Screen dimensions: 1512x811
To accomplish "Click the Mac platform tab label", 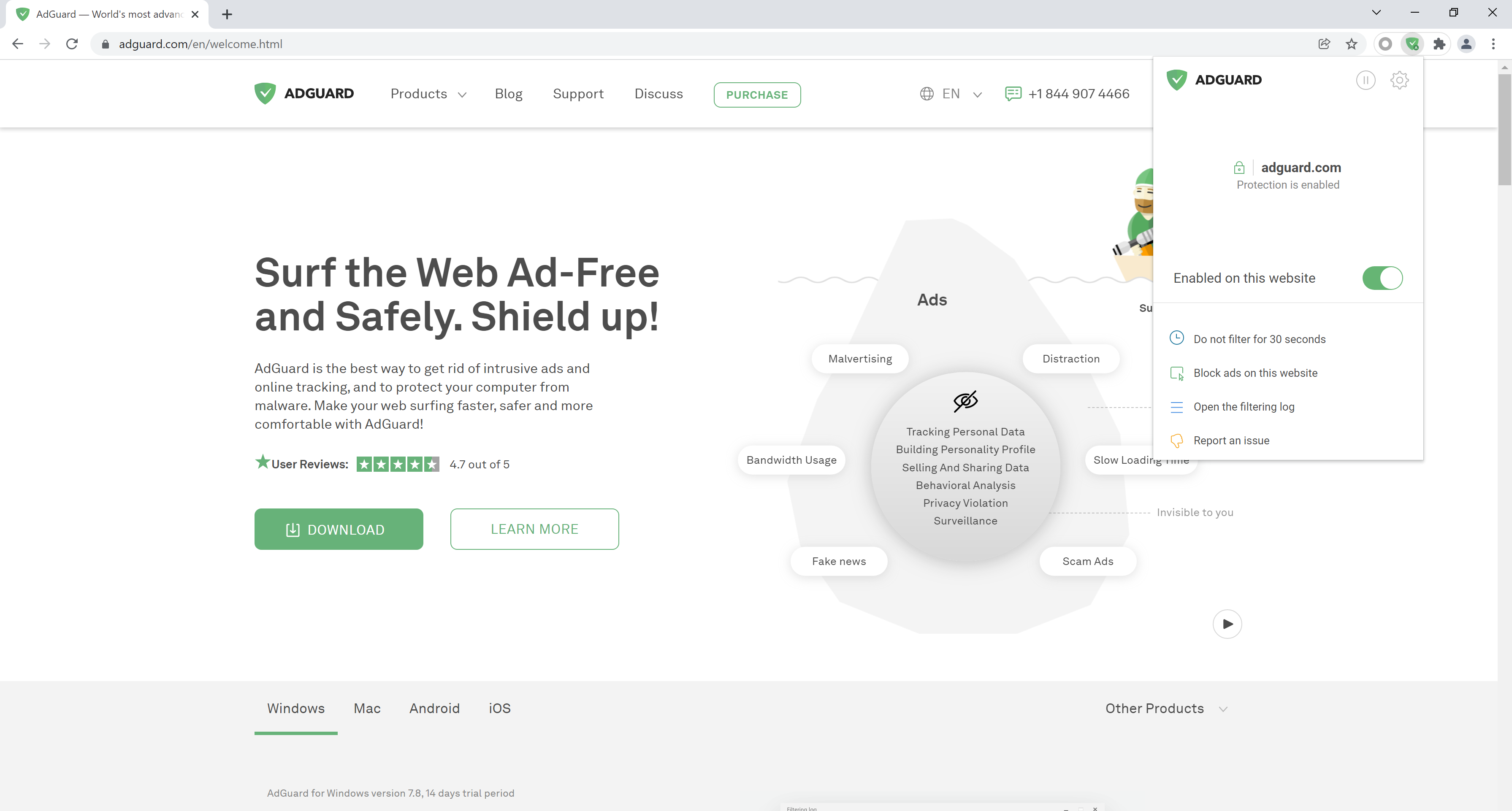I will click(x=367, y=708).
